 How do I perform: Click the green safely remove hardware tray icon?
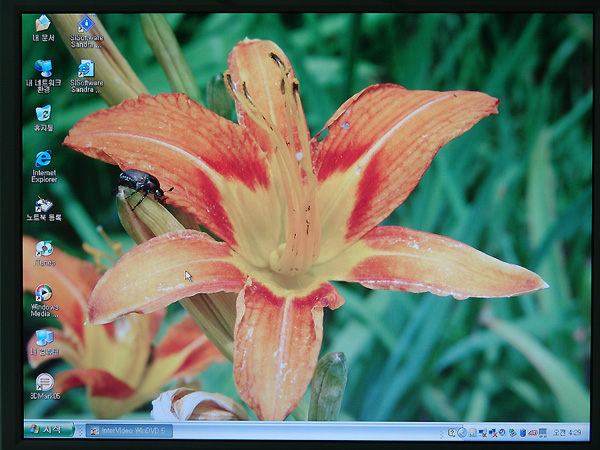click(512, 432)
